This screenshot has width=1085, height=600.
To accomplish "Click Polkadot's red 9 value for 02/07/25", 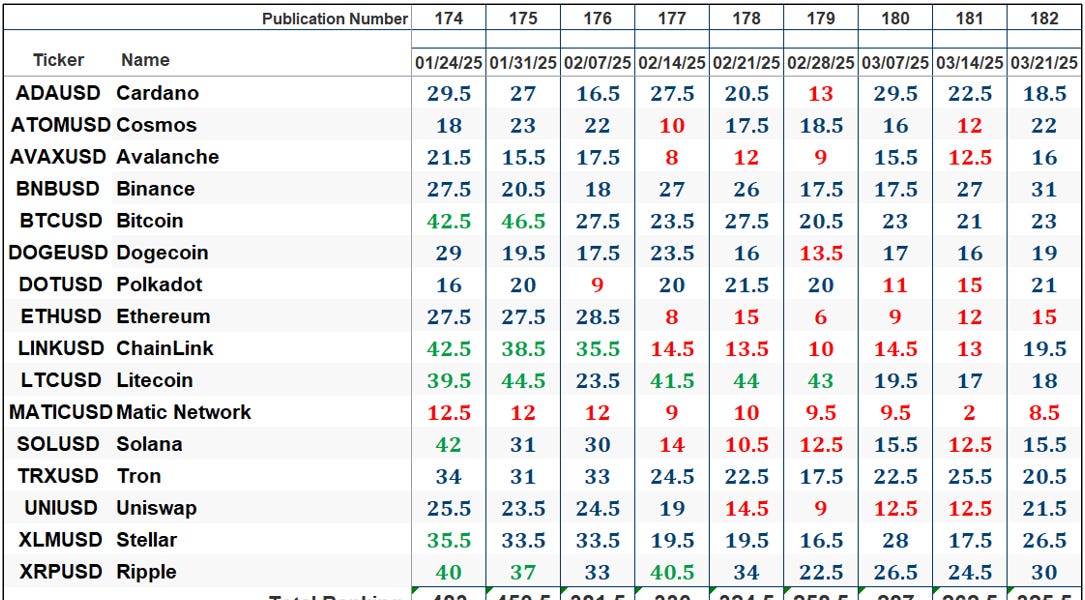I will 597,285.
